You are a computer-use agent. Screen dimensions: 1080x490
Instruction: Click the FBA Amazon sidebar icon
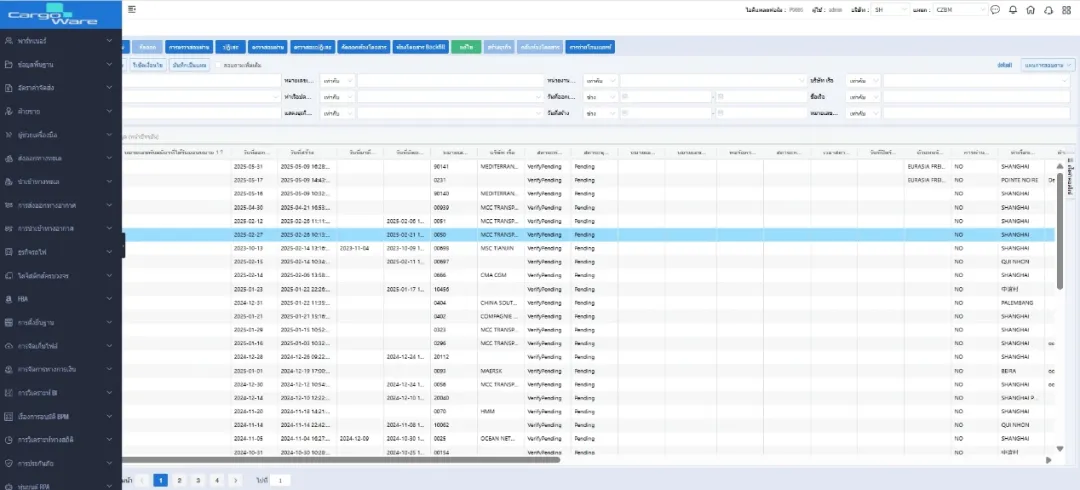(x=9, y=298)
